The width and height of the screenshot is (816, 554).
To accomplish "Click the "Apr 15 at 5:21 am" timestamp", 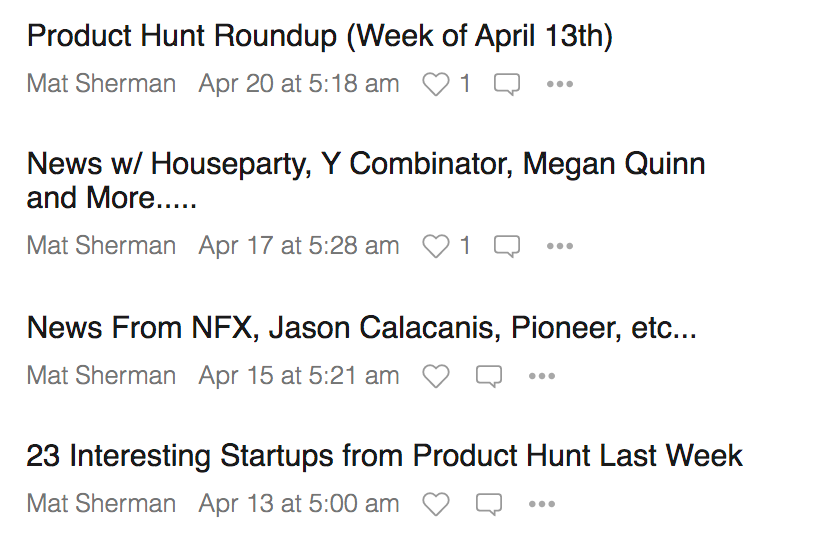I will [x=298, y=376].
